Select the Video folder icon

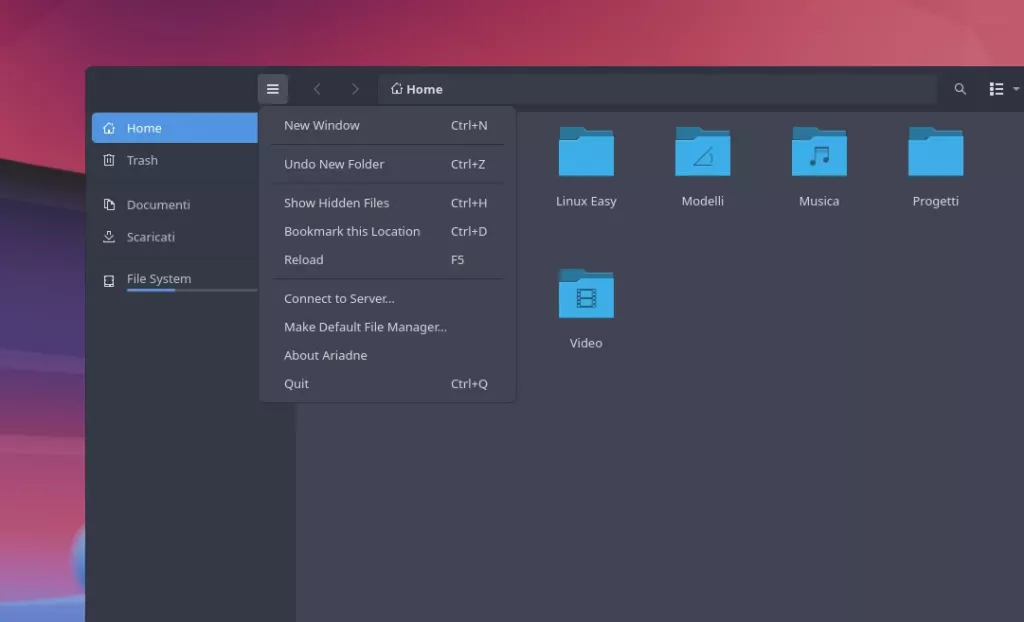point(586,293)
